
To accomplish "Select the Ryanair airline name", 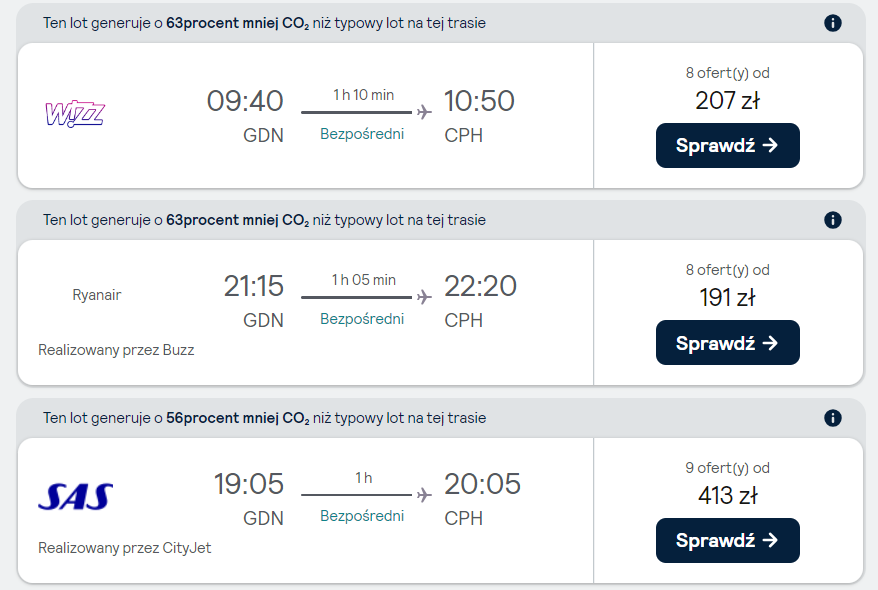I will [x=97, y=295].
